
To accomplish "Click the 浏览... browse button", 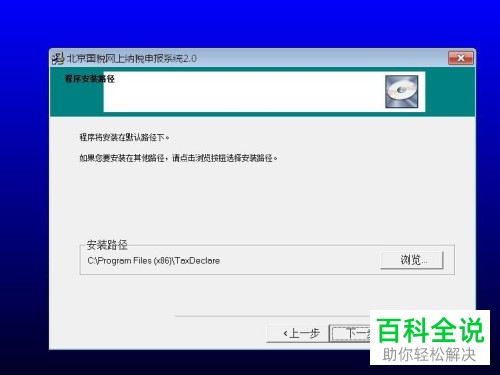I will click(x=412, y=260).
